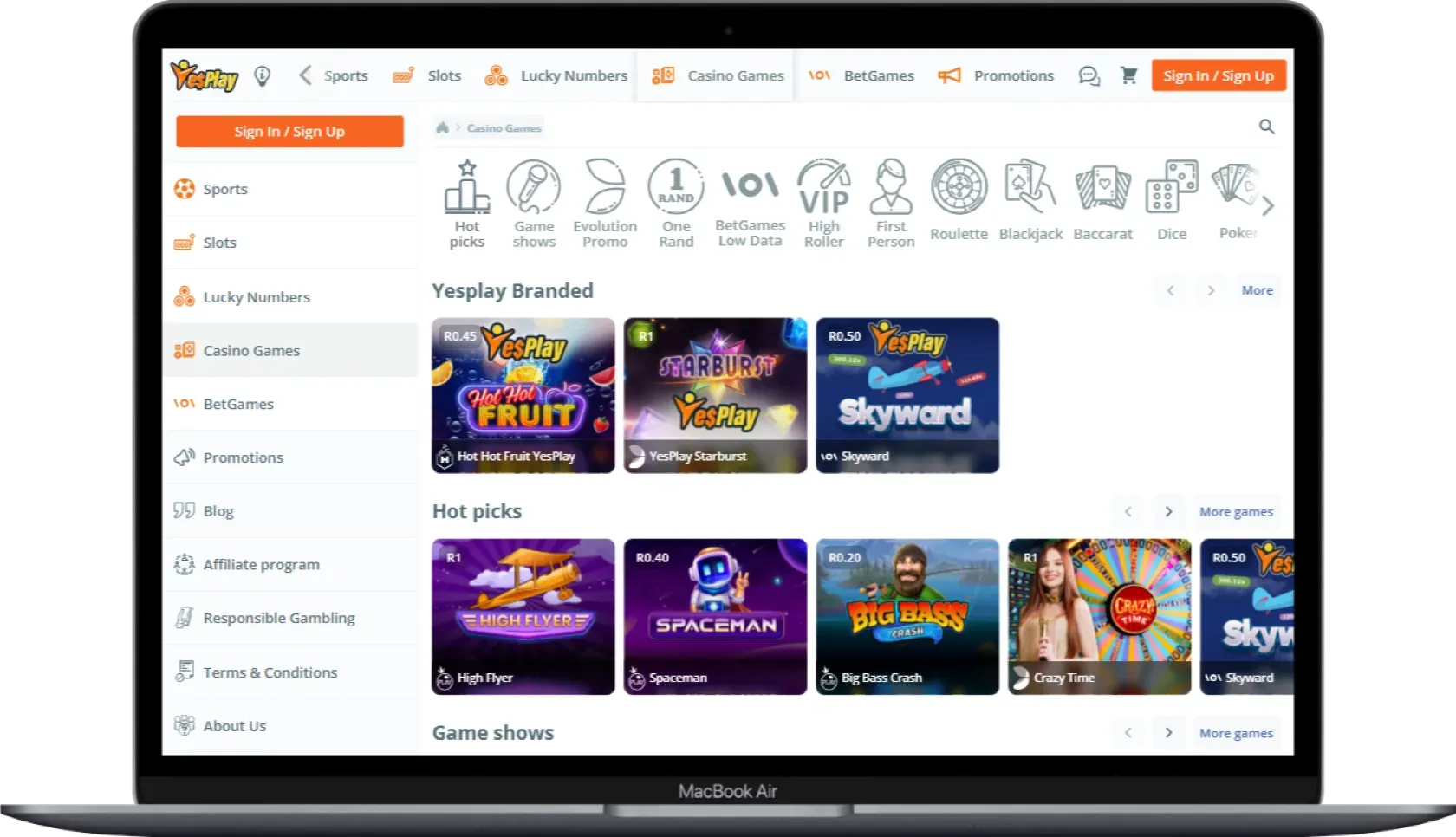Open the Roulette category icon
This screenshot has width=1456, height=837.
tap(959, 201)
